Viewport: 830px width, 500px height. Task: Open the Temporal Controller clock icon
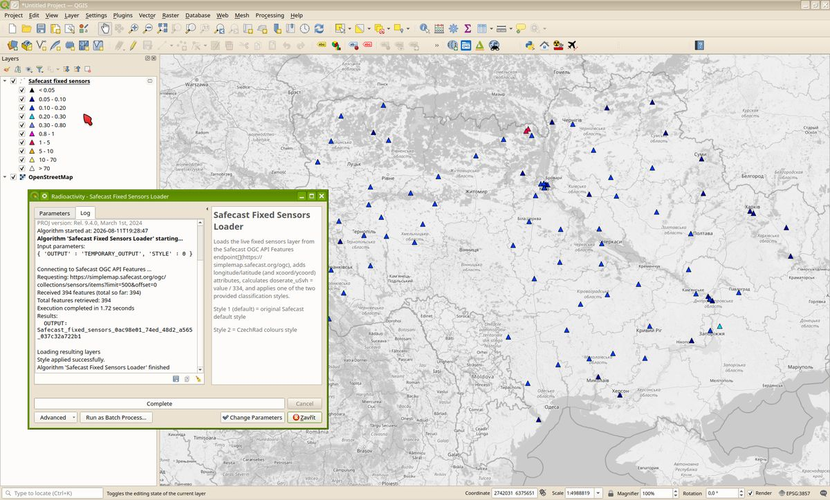tap(304, 29)
